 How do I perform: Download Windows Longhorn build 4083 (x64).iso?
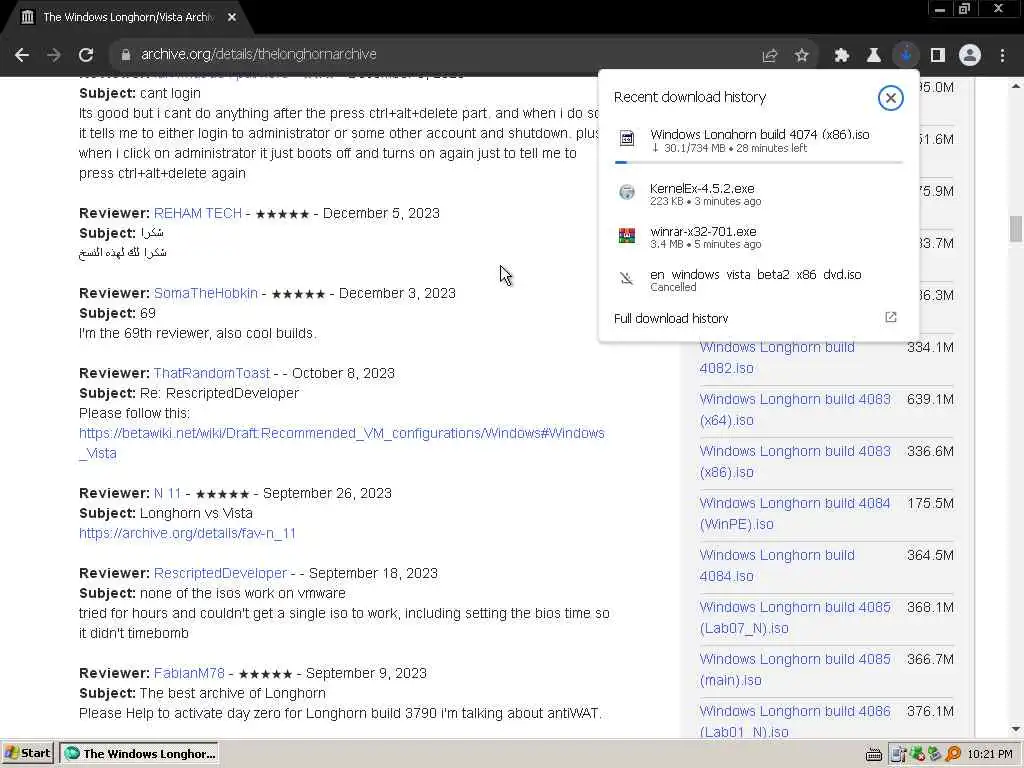point(795,409)
